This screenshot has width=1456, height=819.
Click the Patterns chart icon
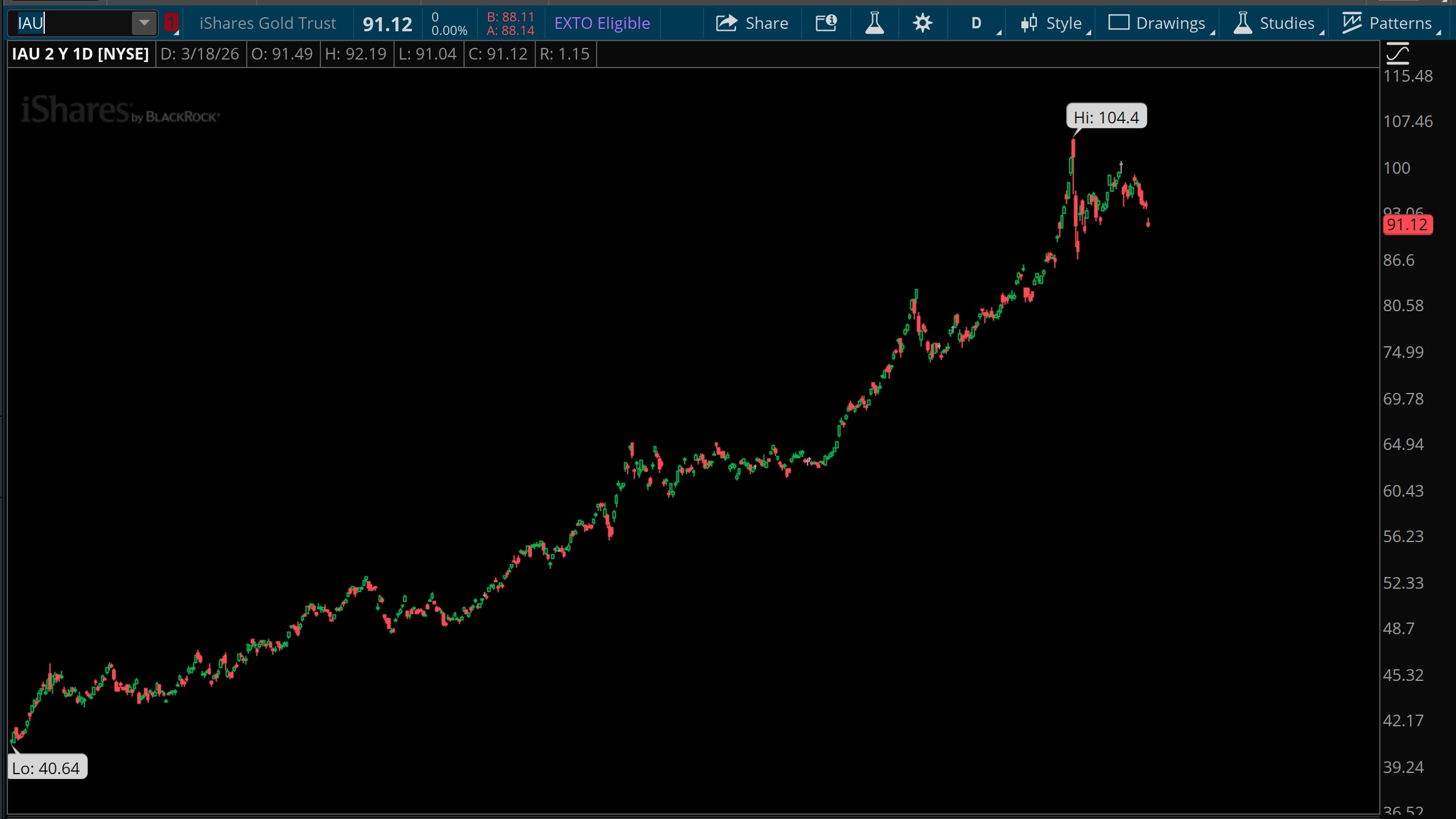pyautogui.click(x=1352, y=23)
